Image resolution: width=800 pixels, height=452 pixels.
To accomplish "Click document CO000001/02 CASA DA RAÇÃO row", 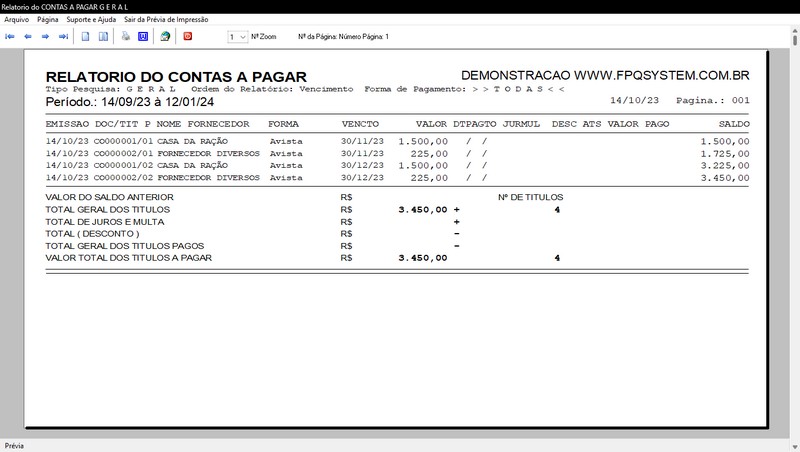I will click(397, 166).
